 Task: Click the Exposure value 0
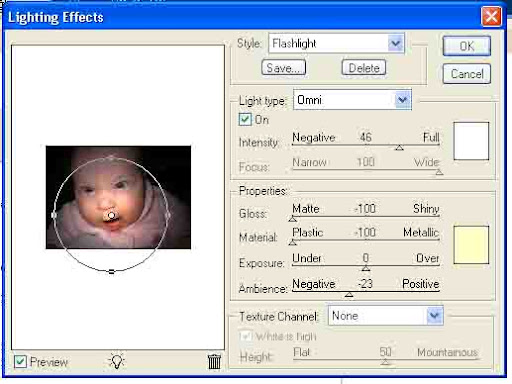[366, 258]
